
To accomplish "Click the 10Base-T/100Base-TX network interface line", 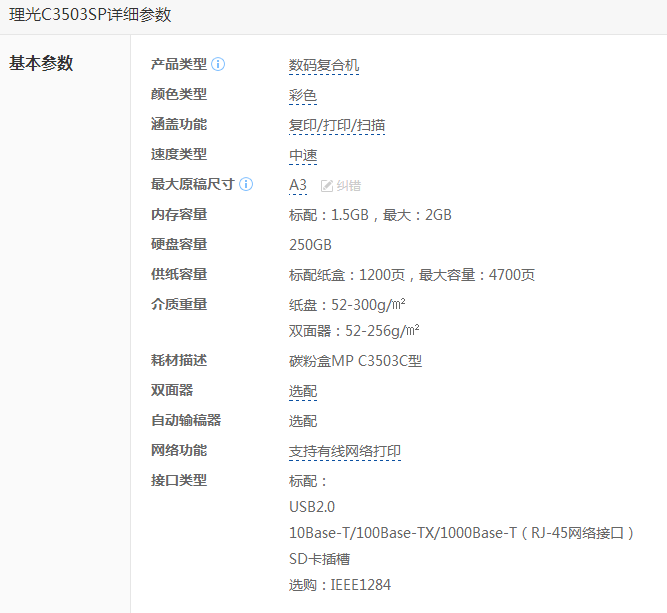I will point(461,533).
